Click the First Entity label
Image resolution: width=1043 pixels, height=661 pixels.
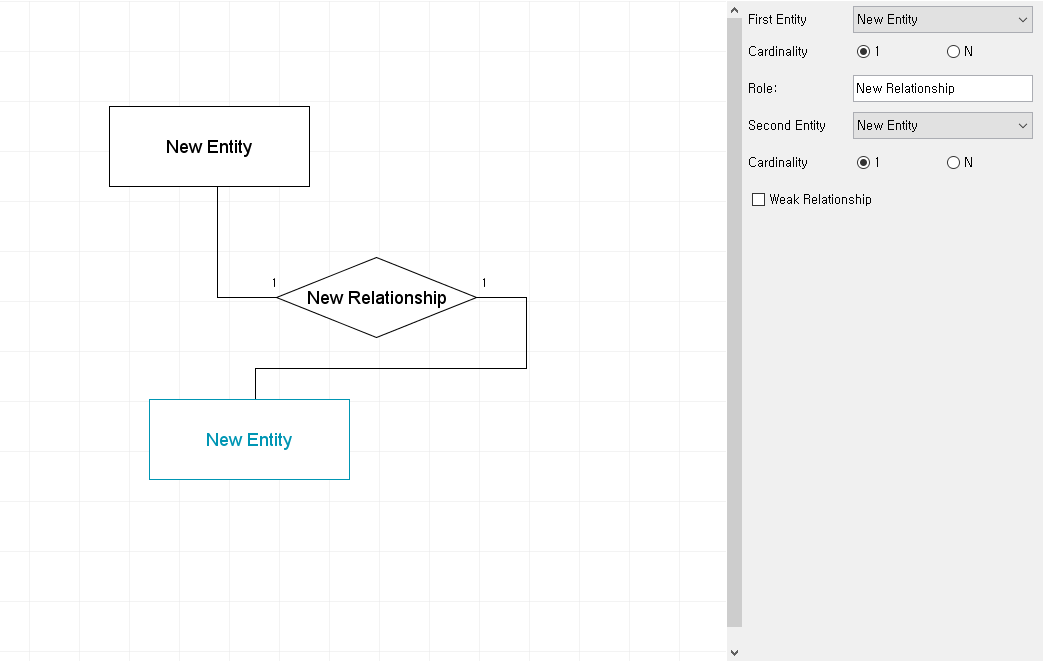777,19
